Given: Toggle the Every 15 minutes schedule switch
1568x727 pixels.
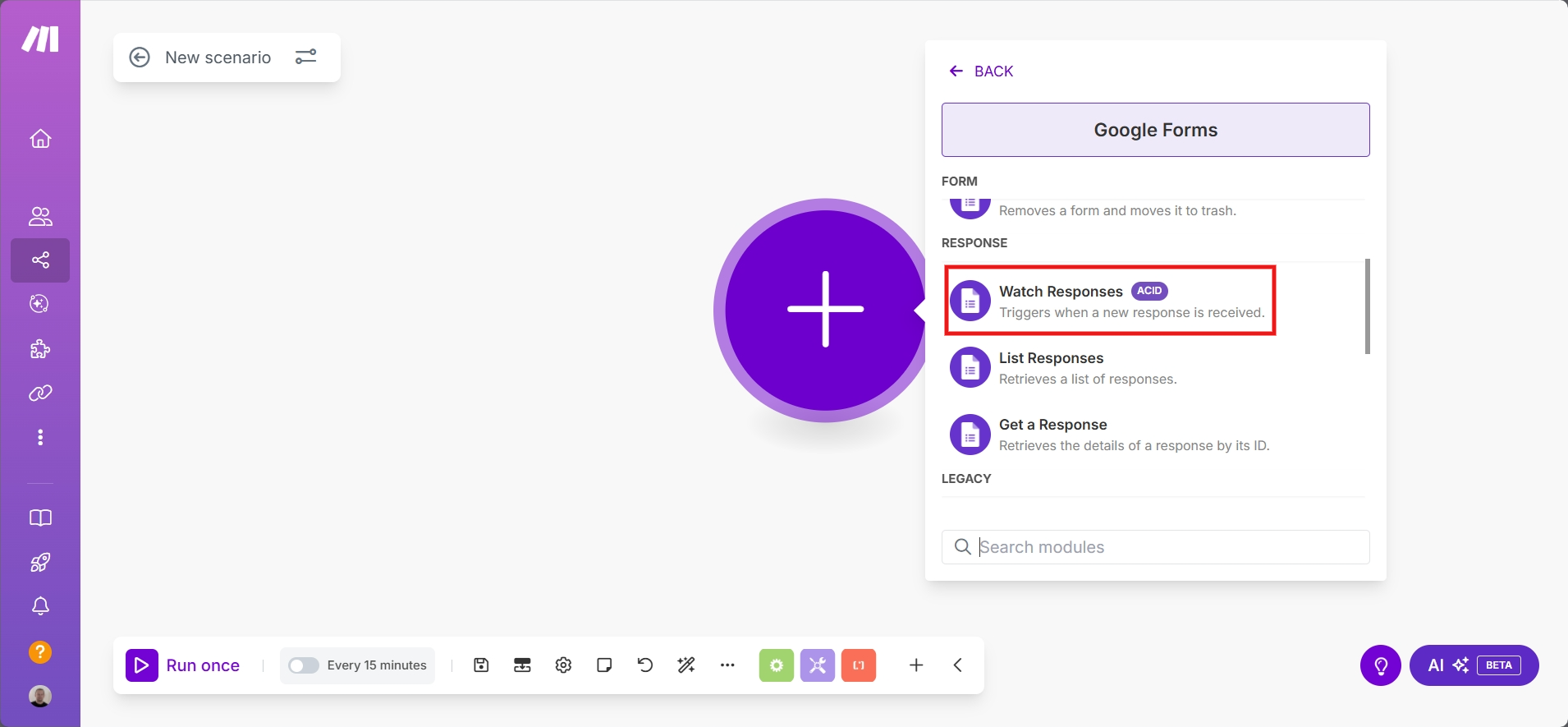Looking at the screenshot, I should click(x=304, y=665).
